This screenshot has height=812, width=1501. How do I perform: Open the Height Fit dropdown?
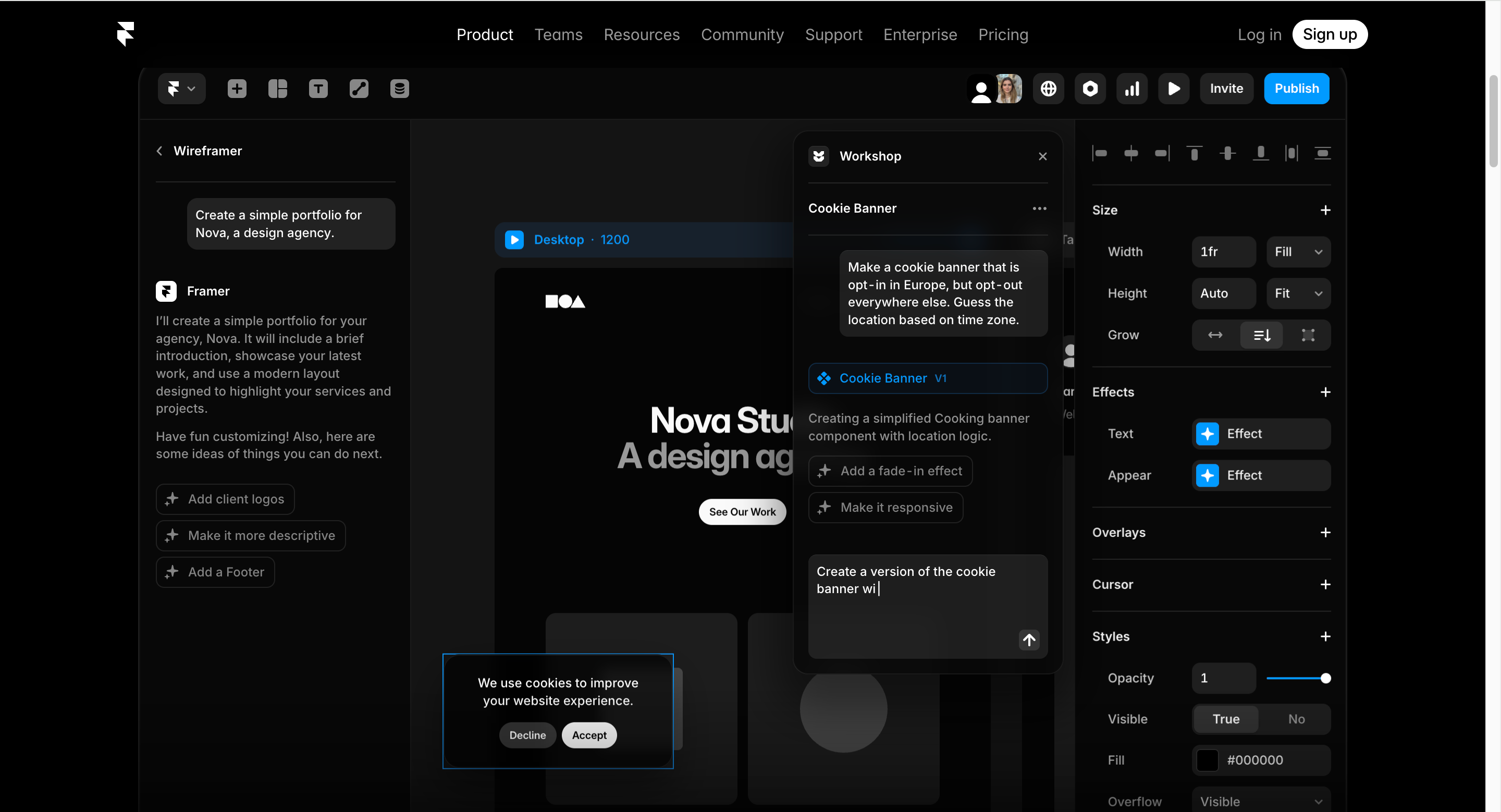pyautogui.click(x=1298, y=293)
